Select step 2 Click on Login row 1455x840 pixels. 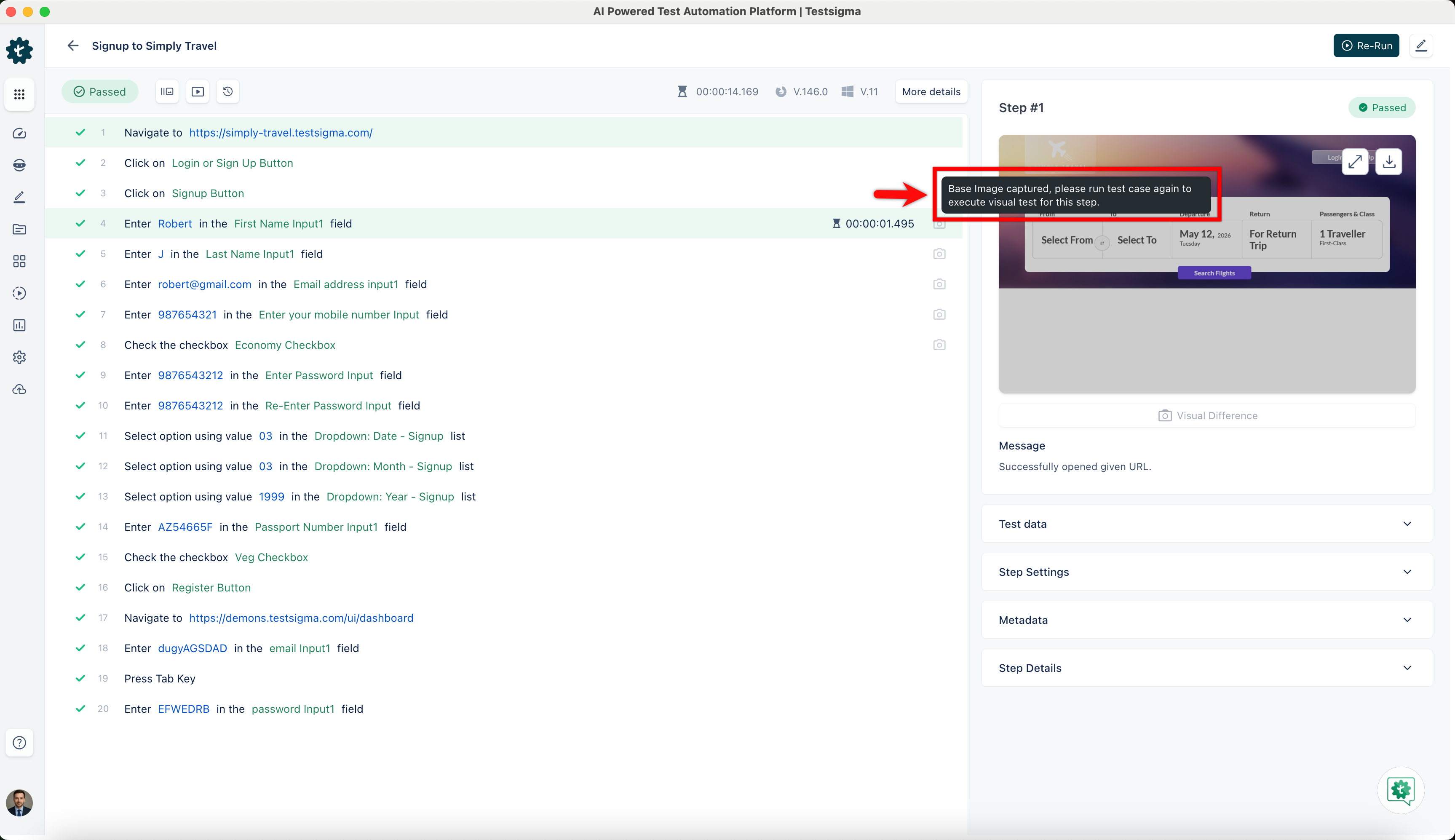(504, 163)
